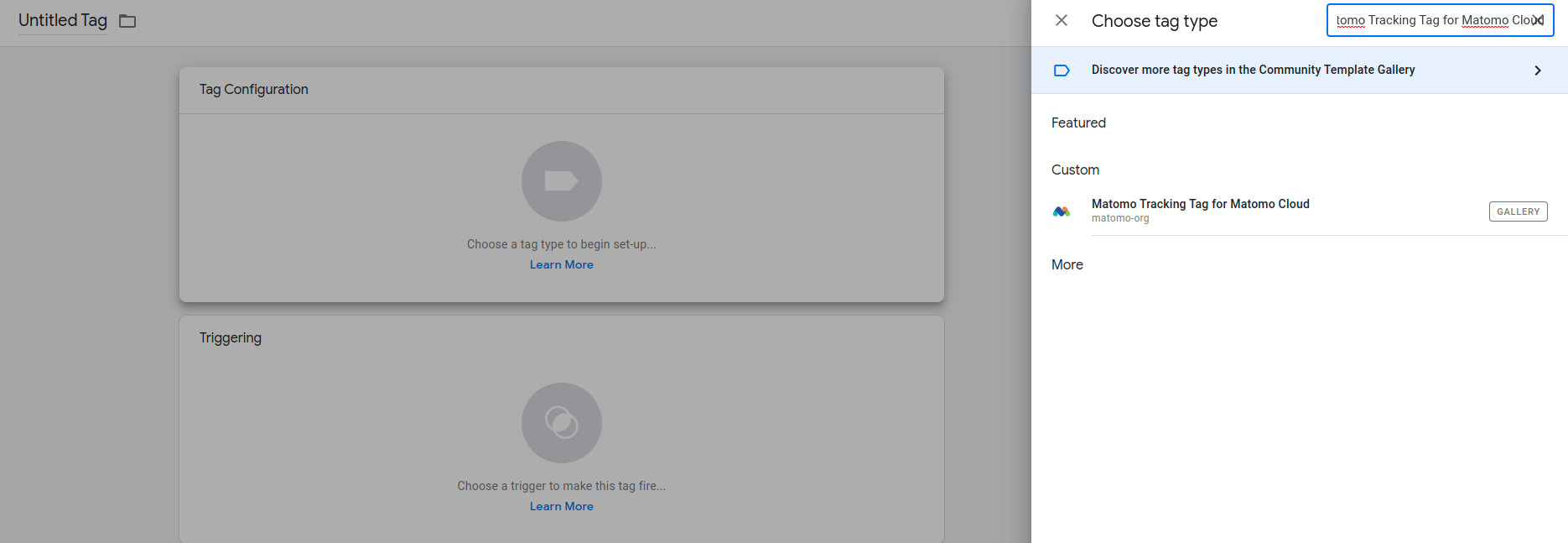Click the Featured section heading
Viewport: 1568px width, 543px height.
1078,123
